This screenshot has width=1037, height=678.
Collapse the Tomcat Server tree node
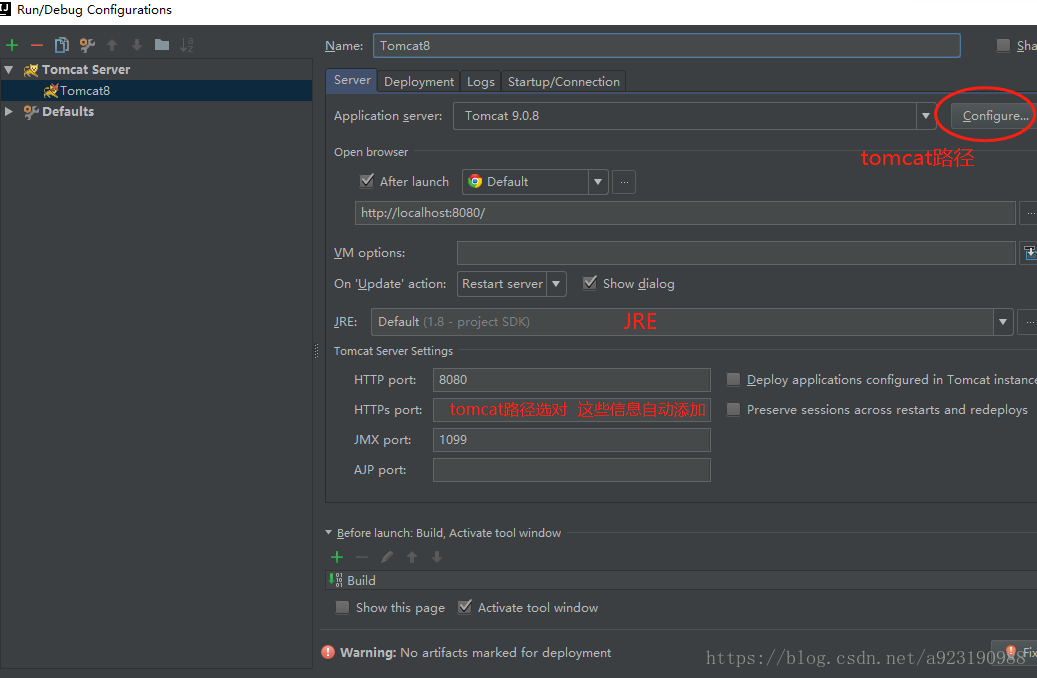pyautogui.click(x=9, y=69)
